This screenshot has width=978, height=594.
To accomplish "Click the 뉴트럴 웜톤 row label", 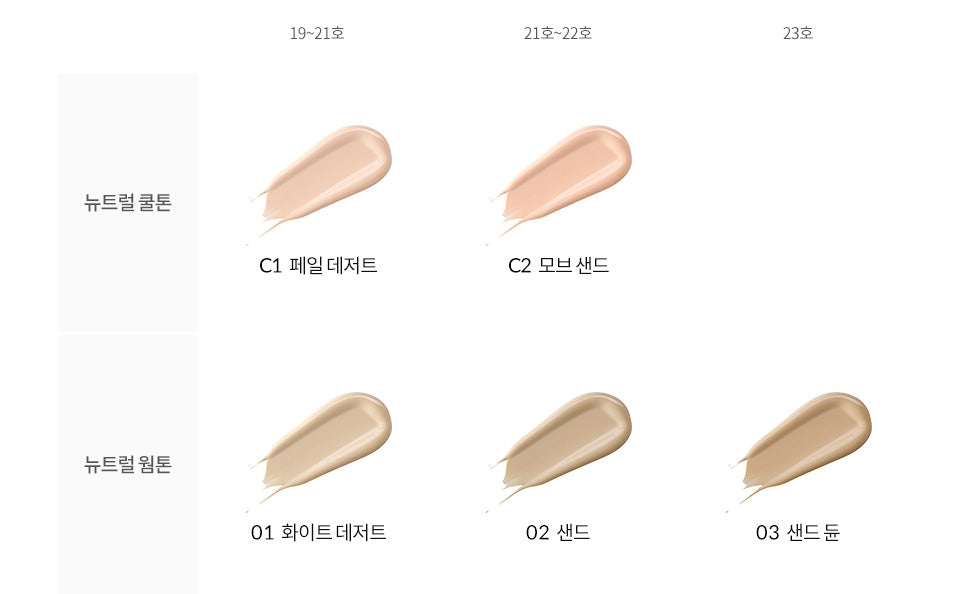I will tap(128, 465).
